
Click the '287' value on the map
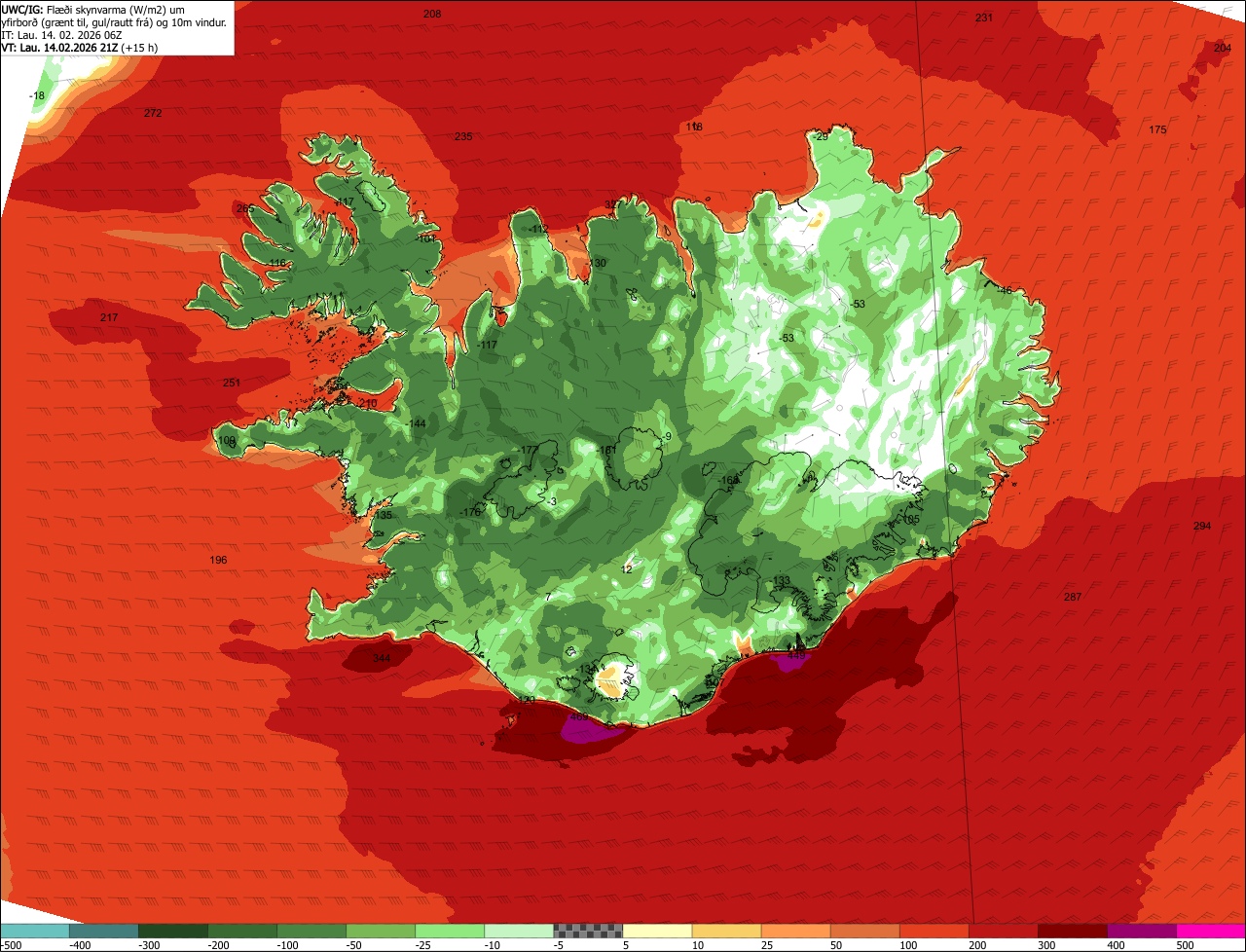pyautogui.click(x=1073, y=597)
